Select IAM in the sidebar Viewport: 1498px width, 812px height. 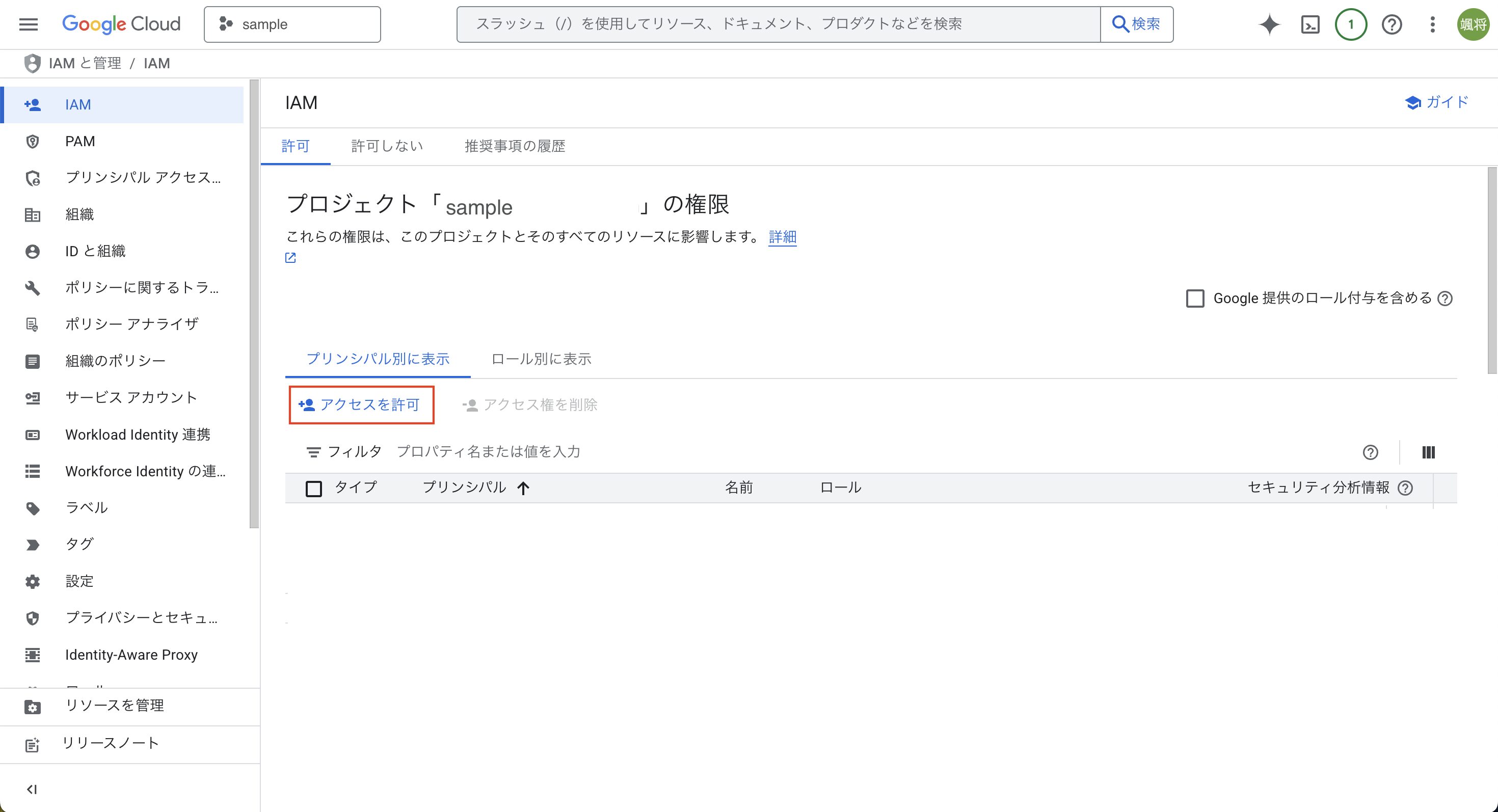click(x=122, y=104)
